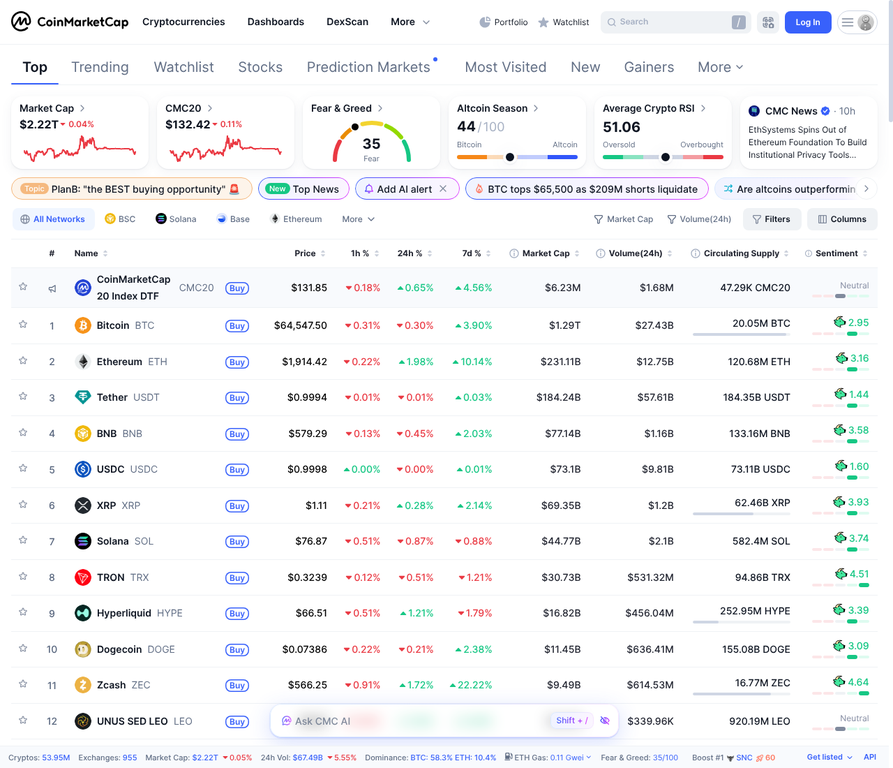893x768 pixels.
Task: Expand Get listed dropdown in footer
Action: (829, 757)
